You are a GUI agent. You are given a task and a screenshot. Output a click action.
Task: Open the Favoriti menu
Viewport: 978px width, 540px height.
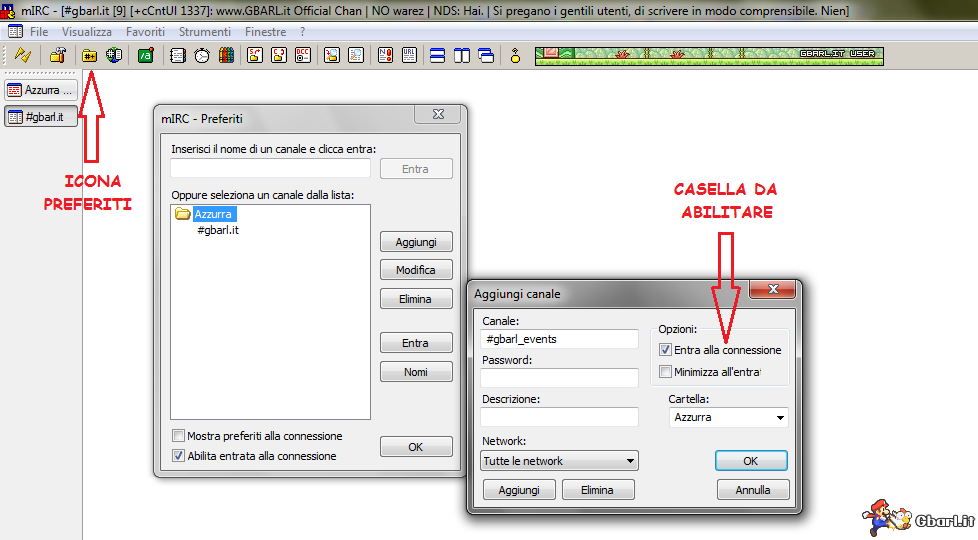point(145,32)
